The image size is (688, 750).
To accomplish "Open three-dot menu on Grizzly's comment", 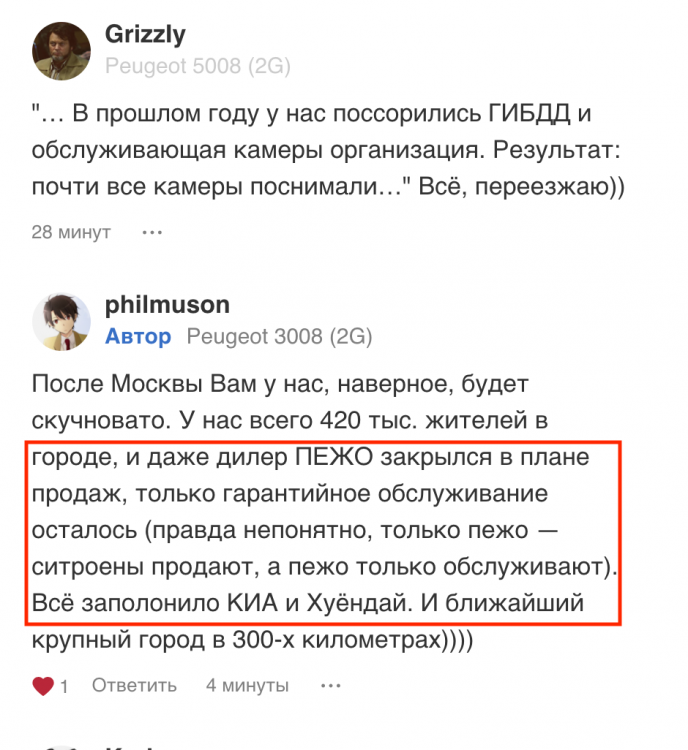I will [151, 232].
